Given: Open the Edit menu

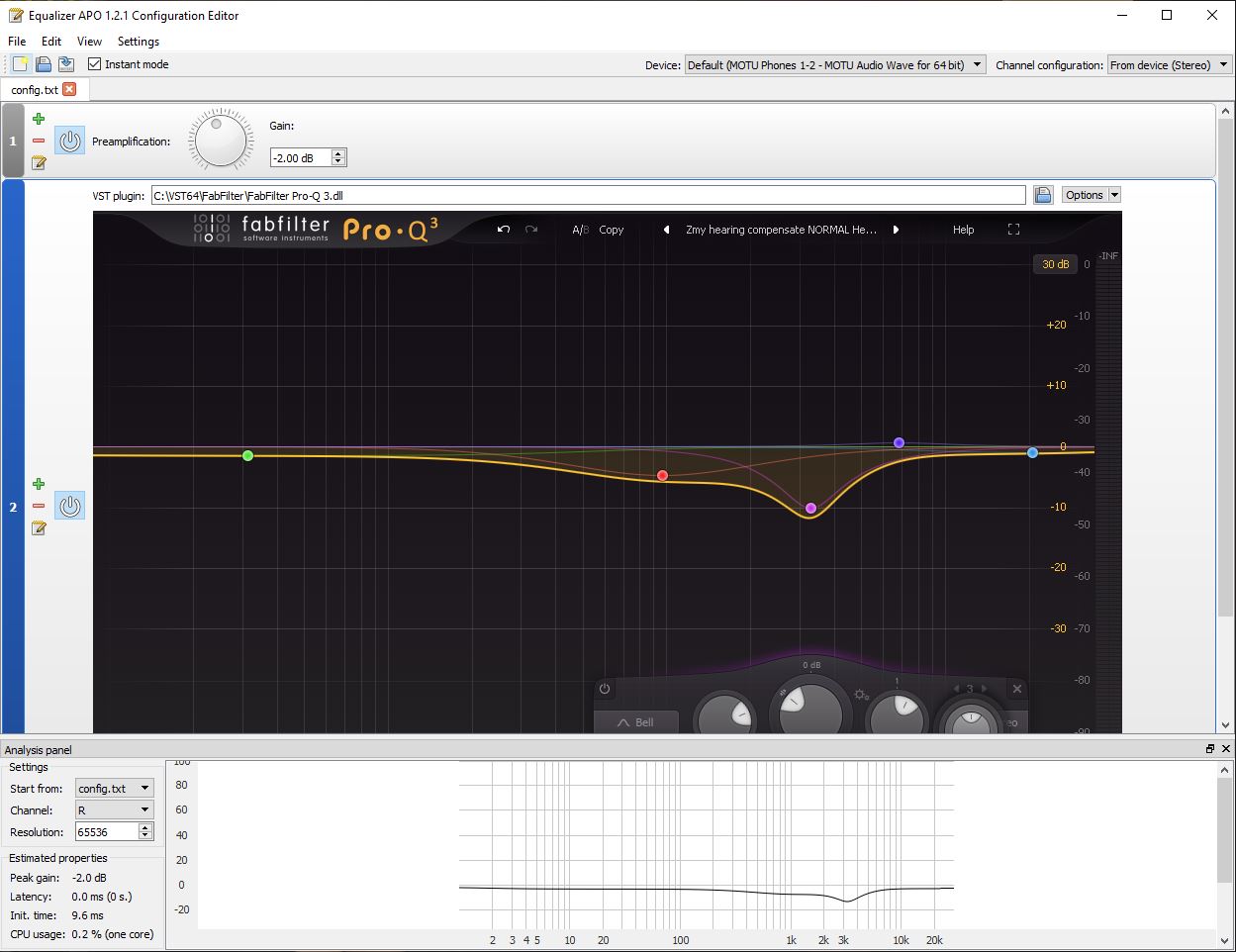Looking at the screenshot, I should pos(51,42).
